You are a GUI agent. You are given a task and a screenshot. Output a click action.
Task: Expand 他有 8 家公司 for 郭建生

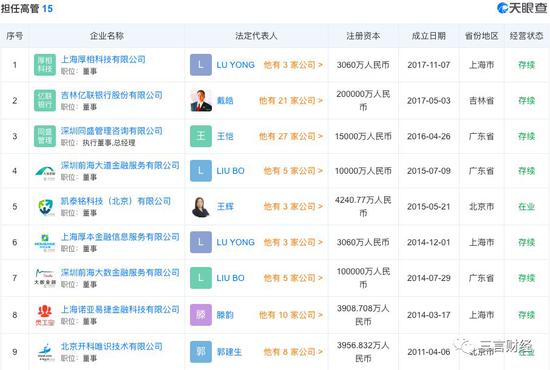point(293,352)
